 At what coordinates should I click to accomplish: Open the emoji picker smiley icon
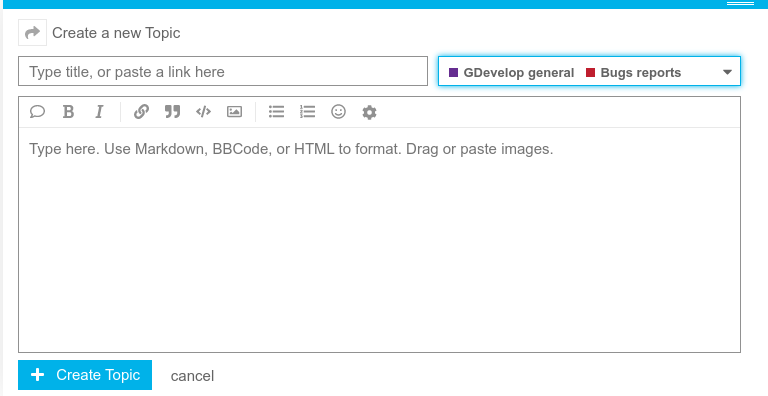(338, 112)
